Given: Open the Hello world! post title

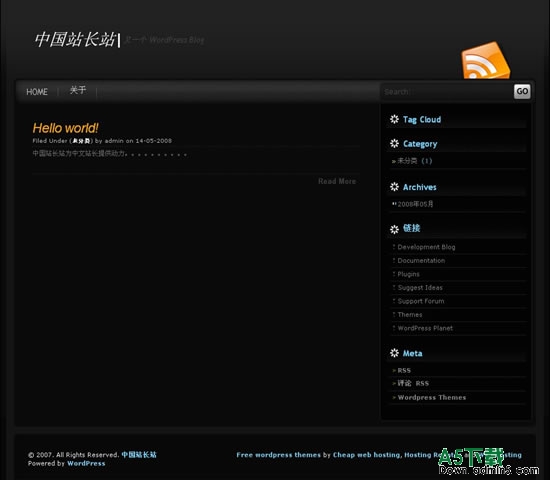Looking at the screenshot, I should [x=66, y=128].
